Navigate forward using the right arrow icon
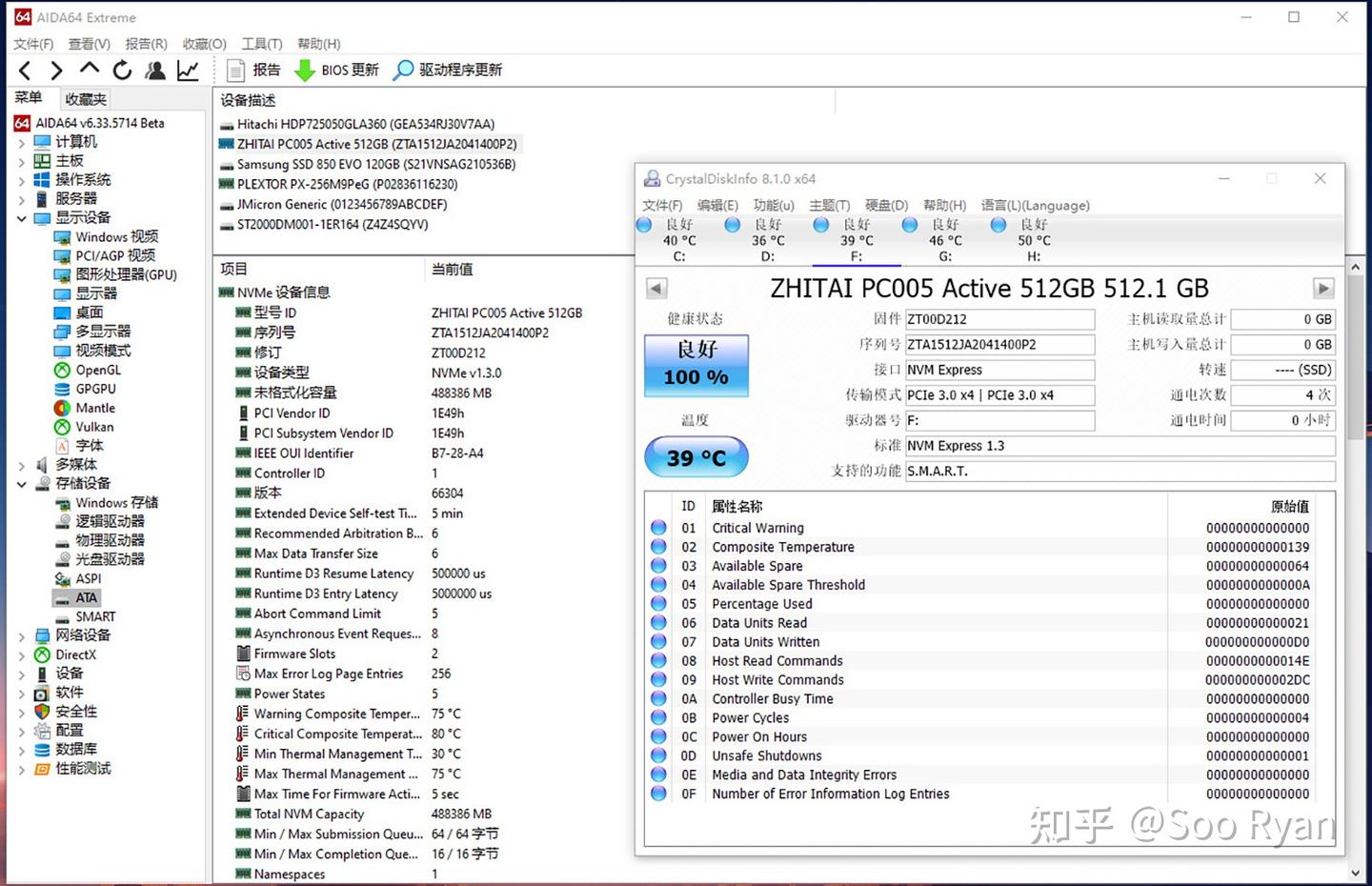This screenshot has width=1372, height=886. (x=56, y=70)
